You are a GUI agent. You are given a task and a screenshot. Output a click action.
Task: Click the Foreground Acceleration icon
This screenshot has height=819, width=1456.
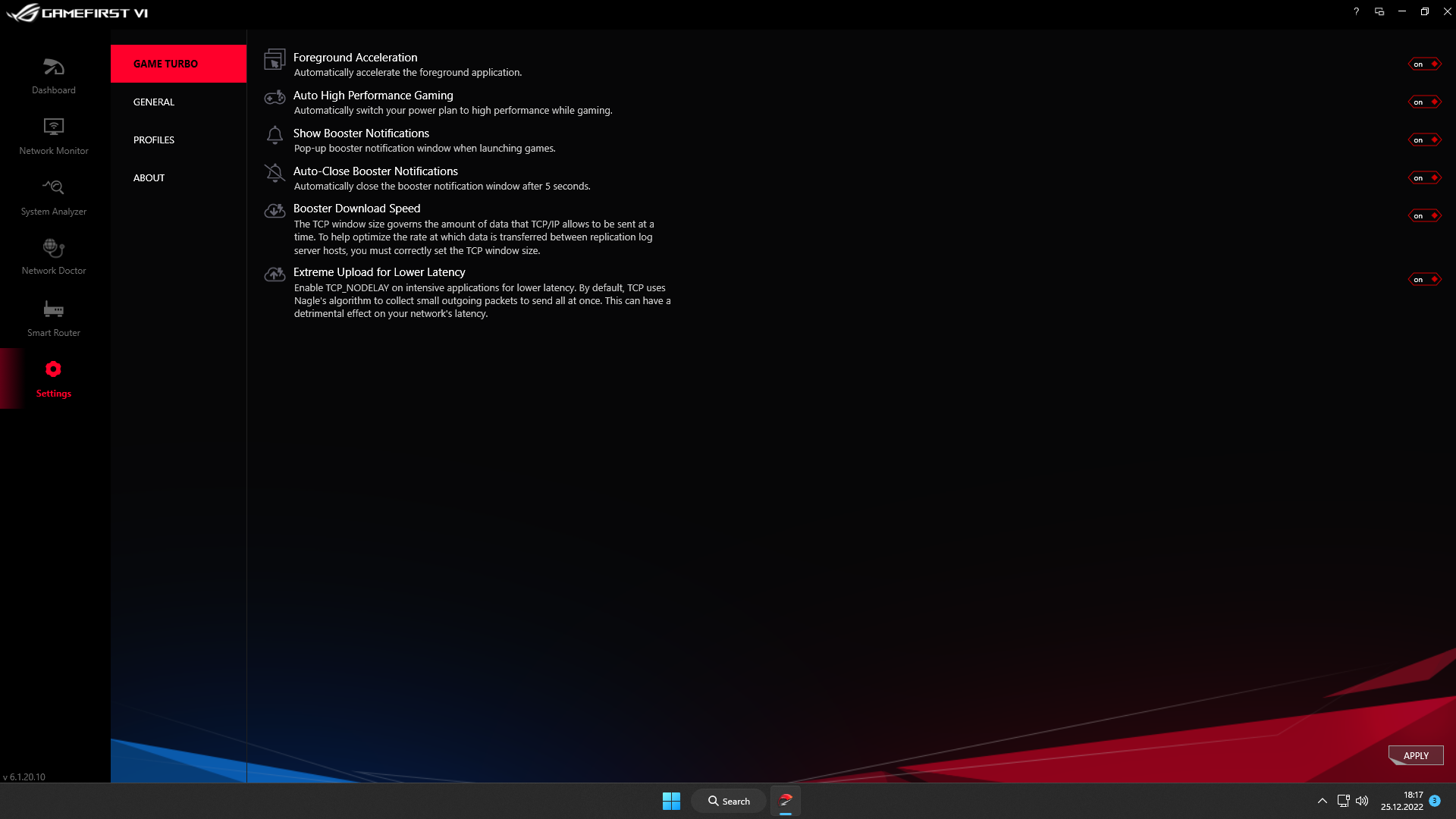[x=275, y=60]
